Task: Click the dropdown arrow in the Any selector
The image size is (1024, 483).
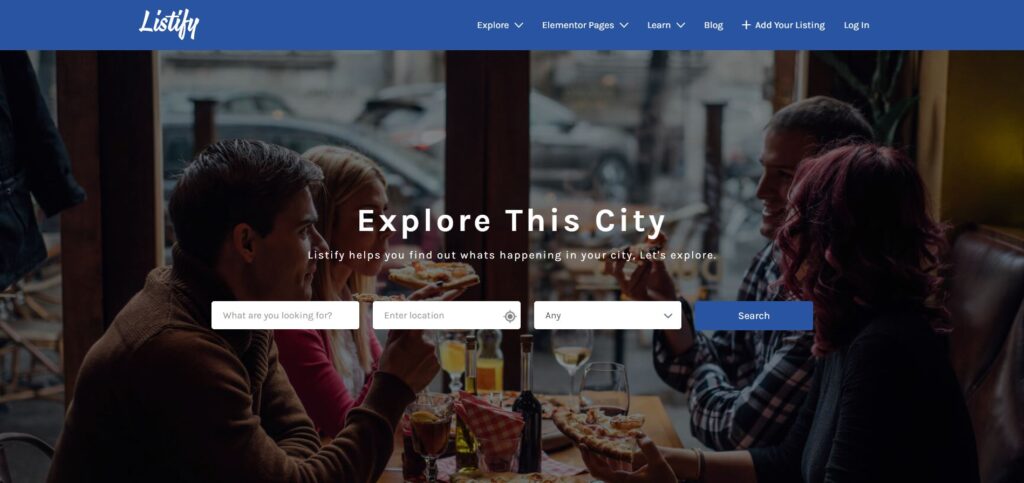Action: click(x=668, y=316)
